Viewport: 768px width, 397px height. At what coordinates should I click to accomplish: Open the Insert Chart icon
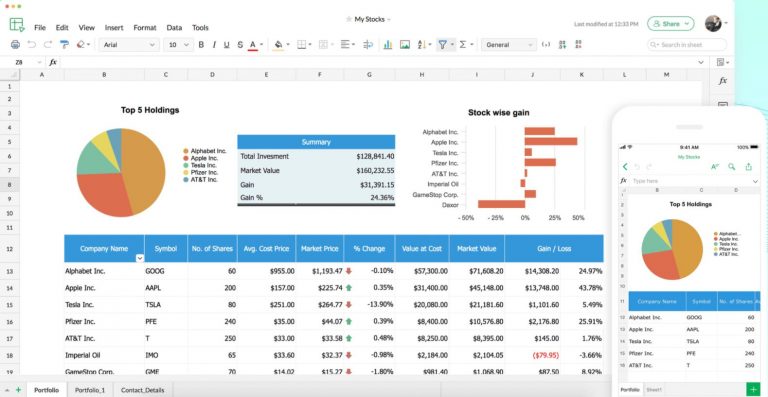[x=387, y=45]
